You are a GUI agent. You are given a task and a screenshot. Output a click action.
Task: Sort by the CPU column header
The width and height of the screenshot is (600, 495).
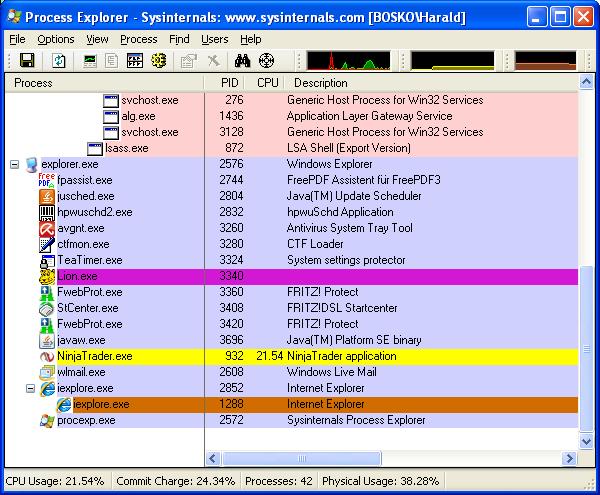[265, 83]
